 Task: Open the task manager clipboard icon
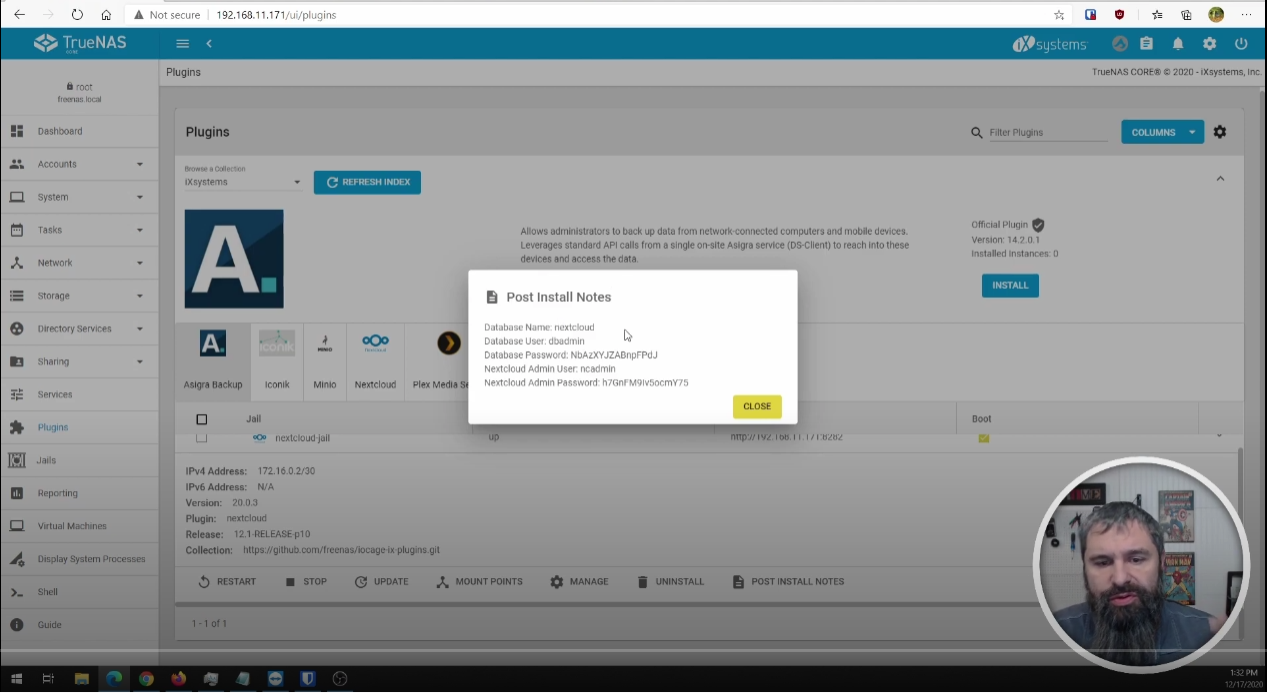(1147, 44)
